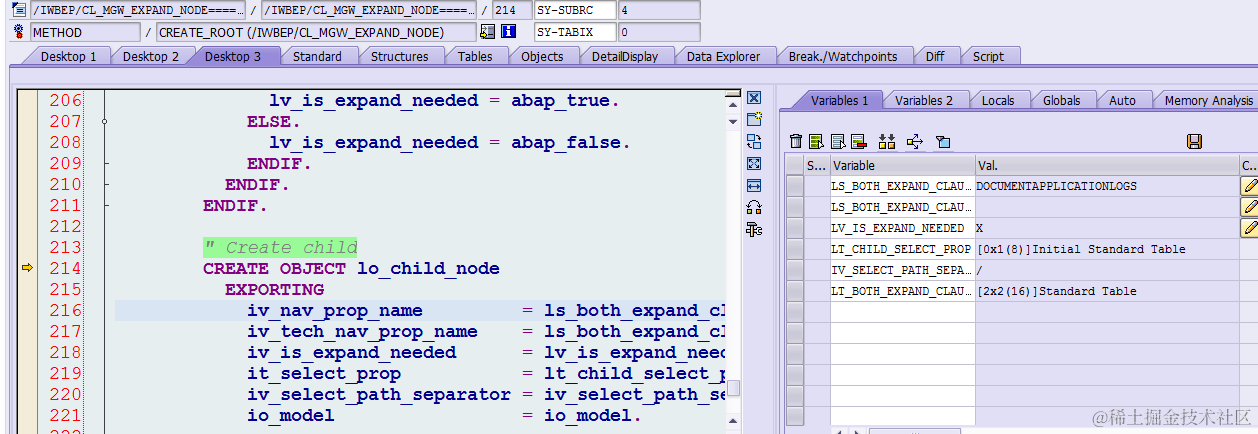This screenshot has height=434, width=1258.
Task: Click the second list icon in the variables toolbar
Action: click(x=838, y=141)
